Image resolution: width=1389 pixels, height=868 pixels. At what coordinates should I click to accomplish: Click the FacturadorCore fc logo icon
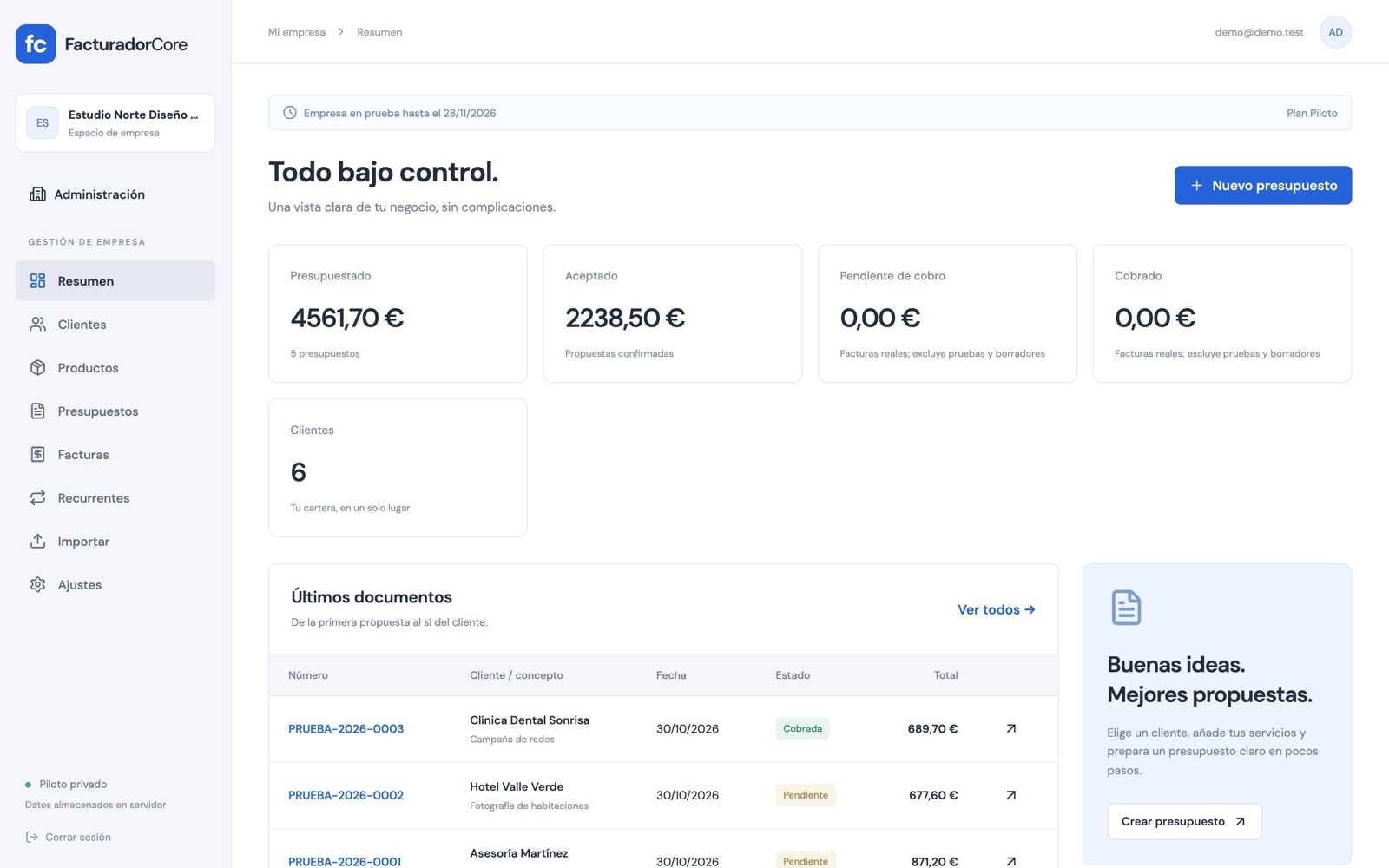pos(36,44)
